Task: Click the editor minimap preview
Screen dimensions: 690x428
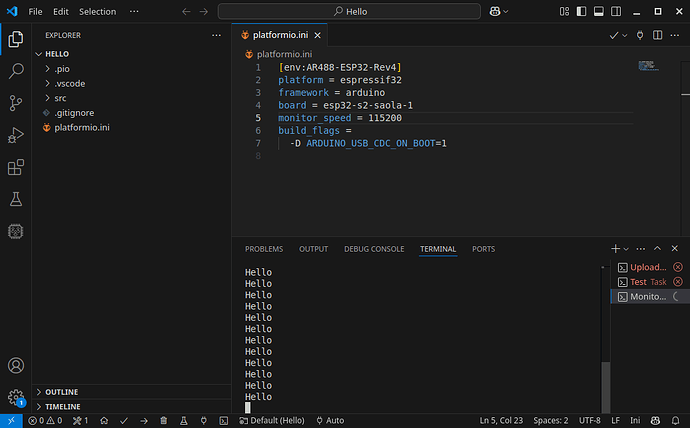Action: pyautogui.click(x=649, y=66)
